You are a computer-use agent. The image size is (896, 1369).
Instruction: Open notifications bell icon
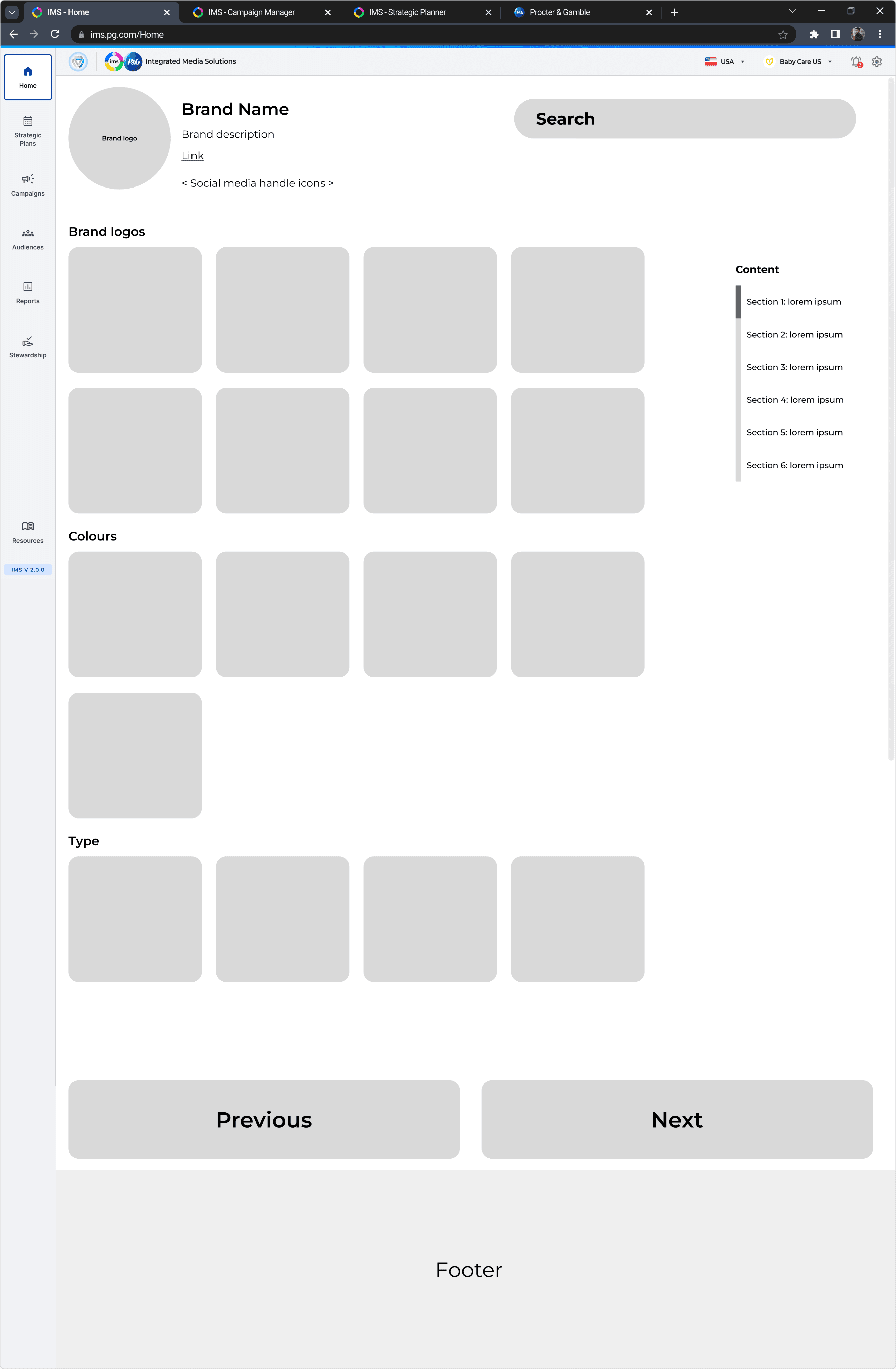coord(856,61)
